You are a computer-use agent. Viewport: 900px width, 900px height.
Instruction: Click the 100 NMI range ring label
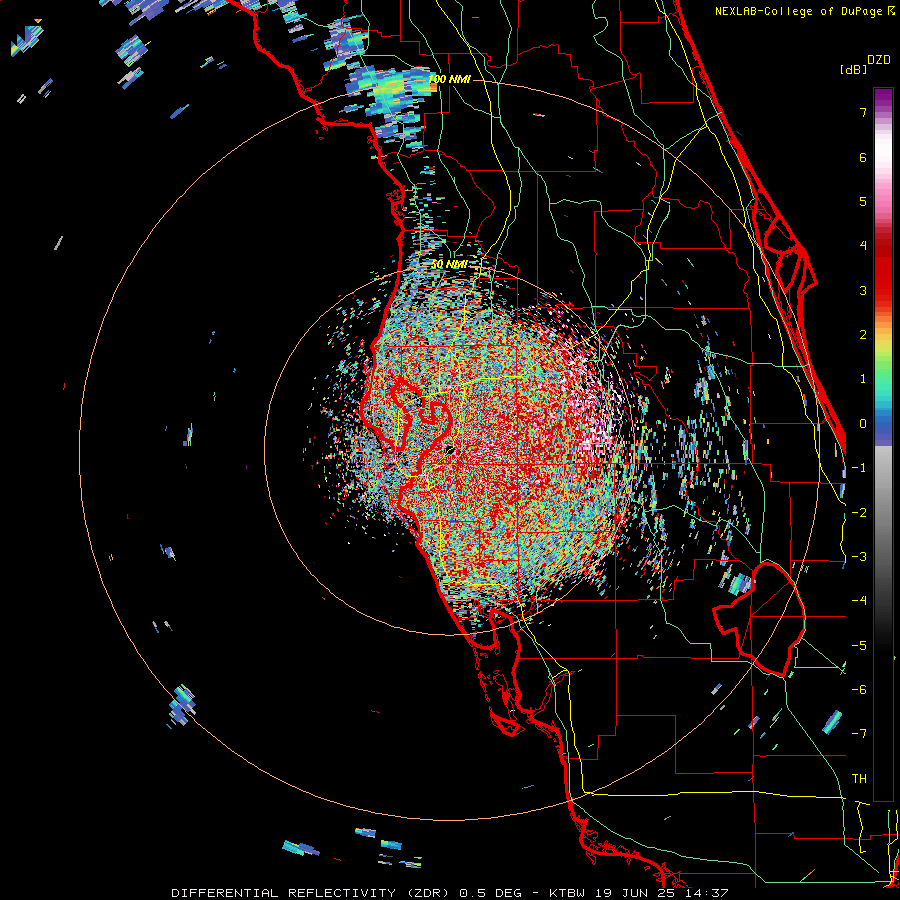pyautogui.click(x=449, y=79)
